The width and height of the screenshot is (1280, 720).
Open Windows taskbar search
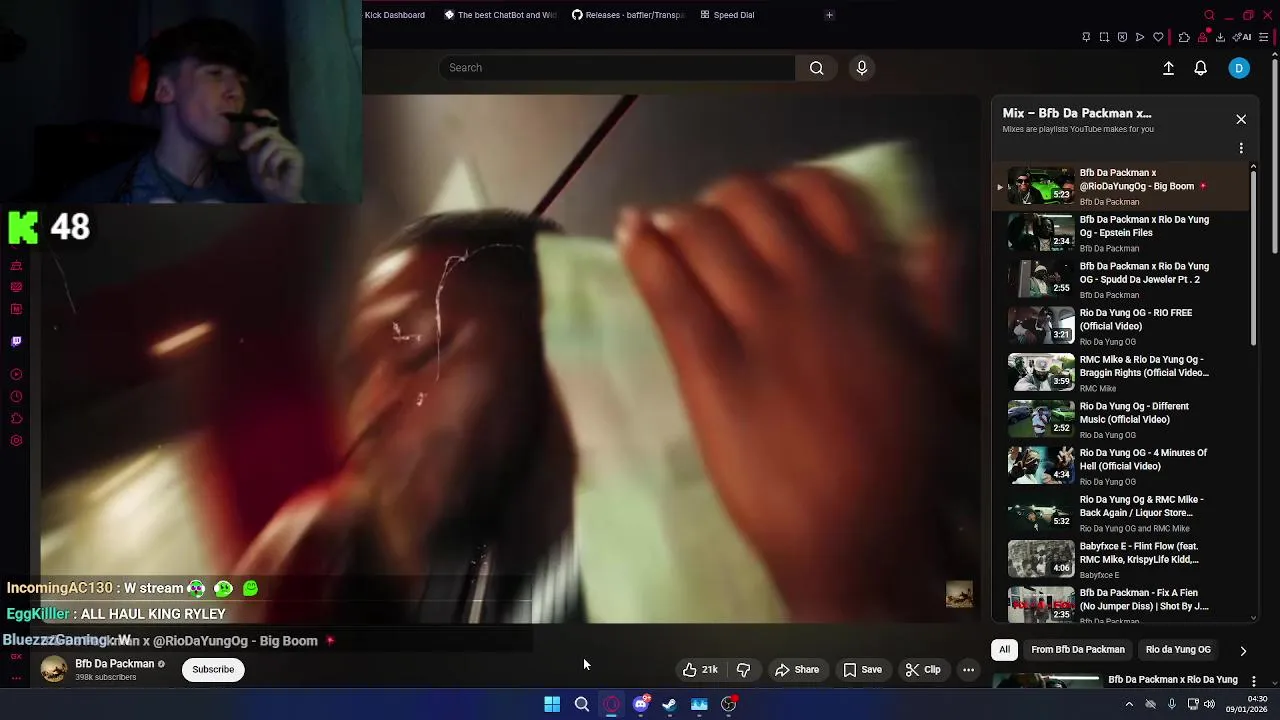click(581, 704)
